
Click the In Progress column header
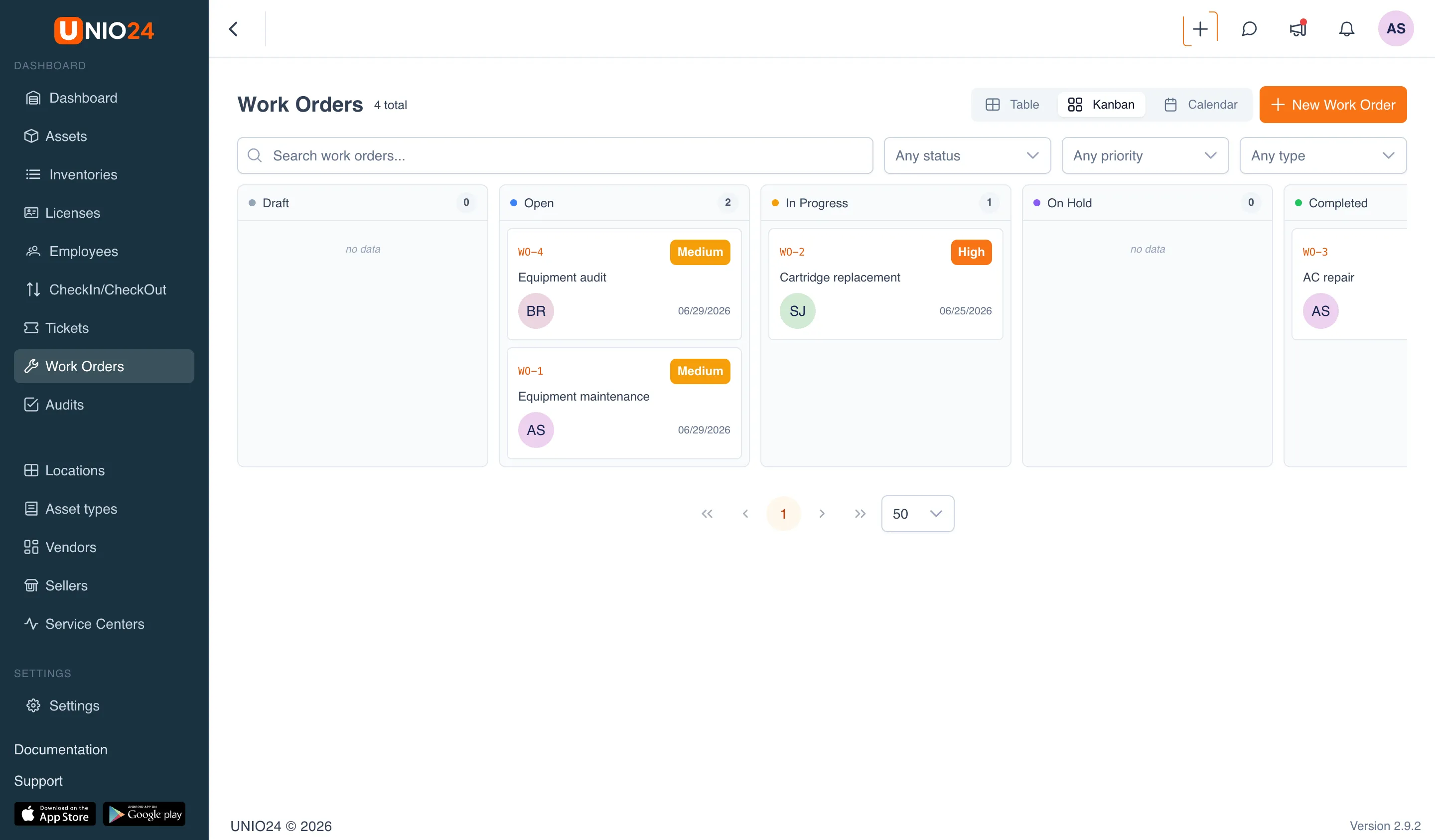pyautogui.click(x=885, y=203)
